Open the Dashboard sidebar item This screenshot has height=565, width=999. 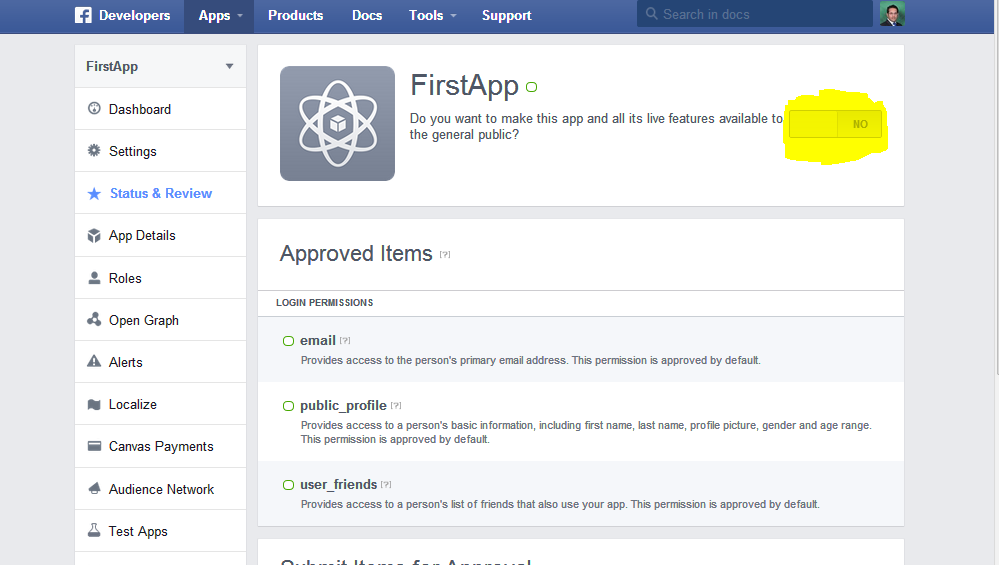point(161,109)
